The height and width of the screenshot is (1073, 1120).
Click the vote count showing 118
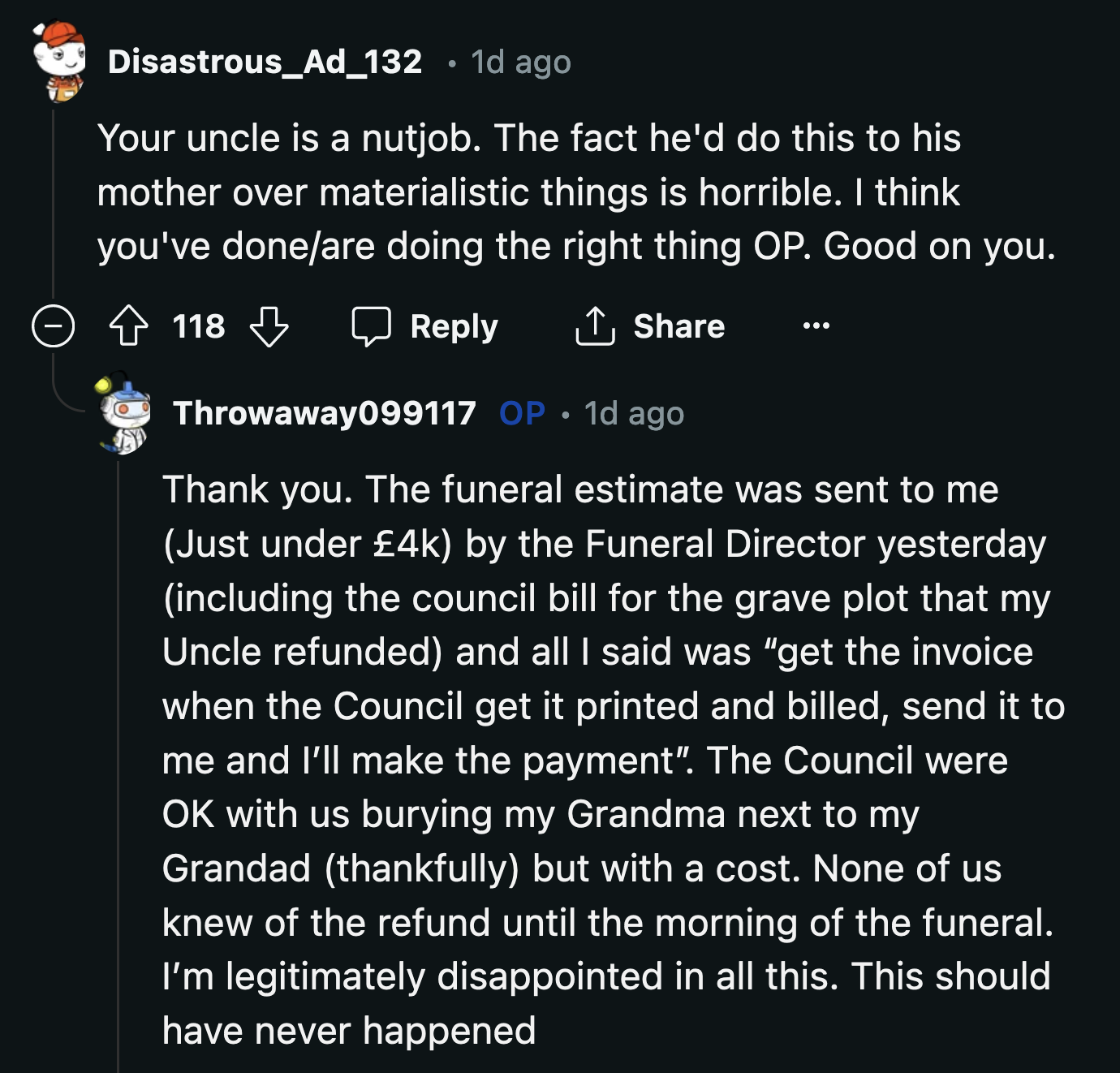(200, 327)
